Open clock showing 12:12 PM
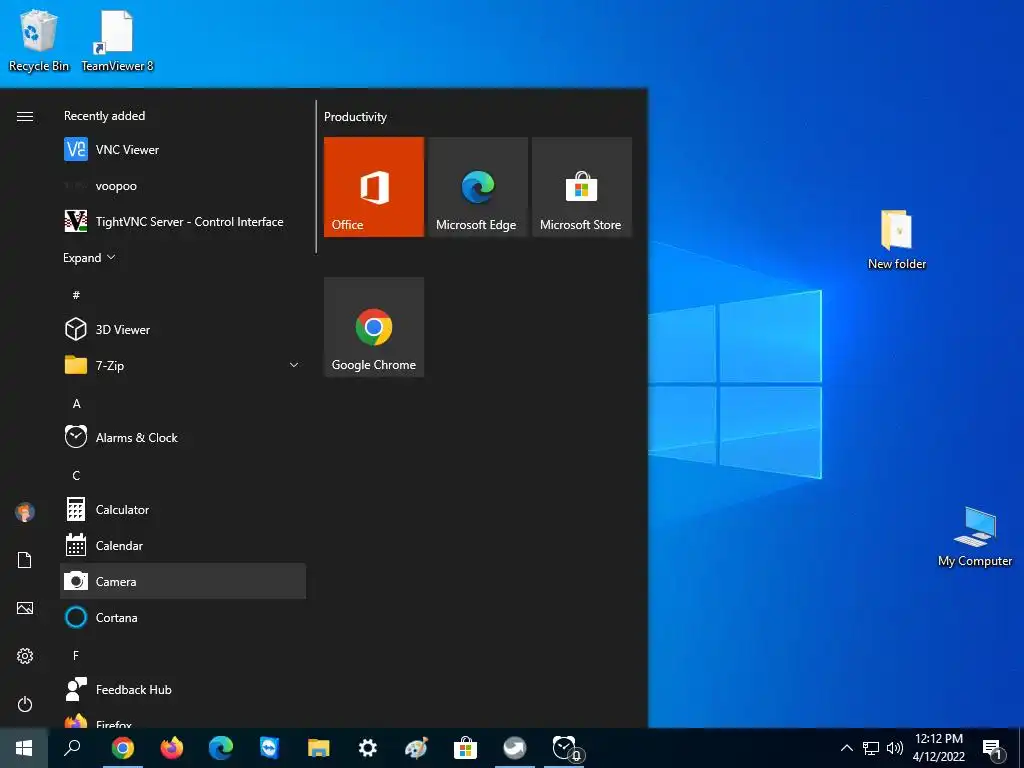Screen dimensions: 1024x768 939,748
